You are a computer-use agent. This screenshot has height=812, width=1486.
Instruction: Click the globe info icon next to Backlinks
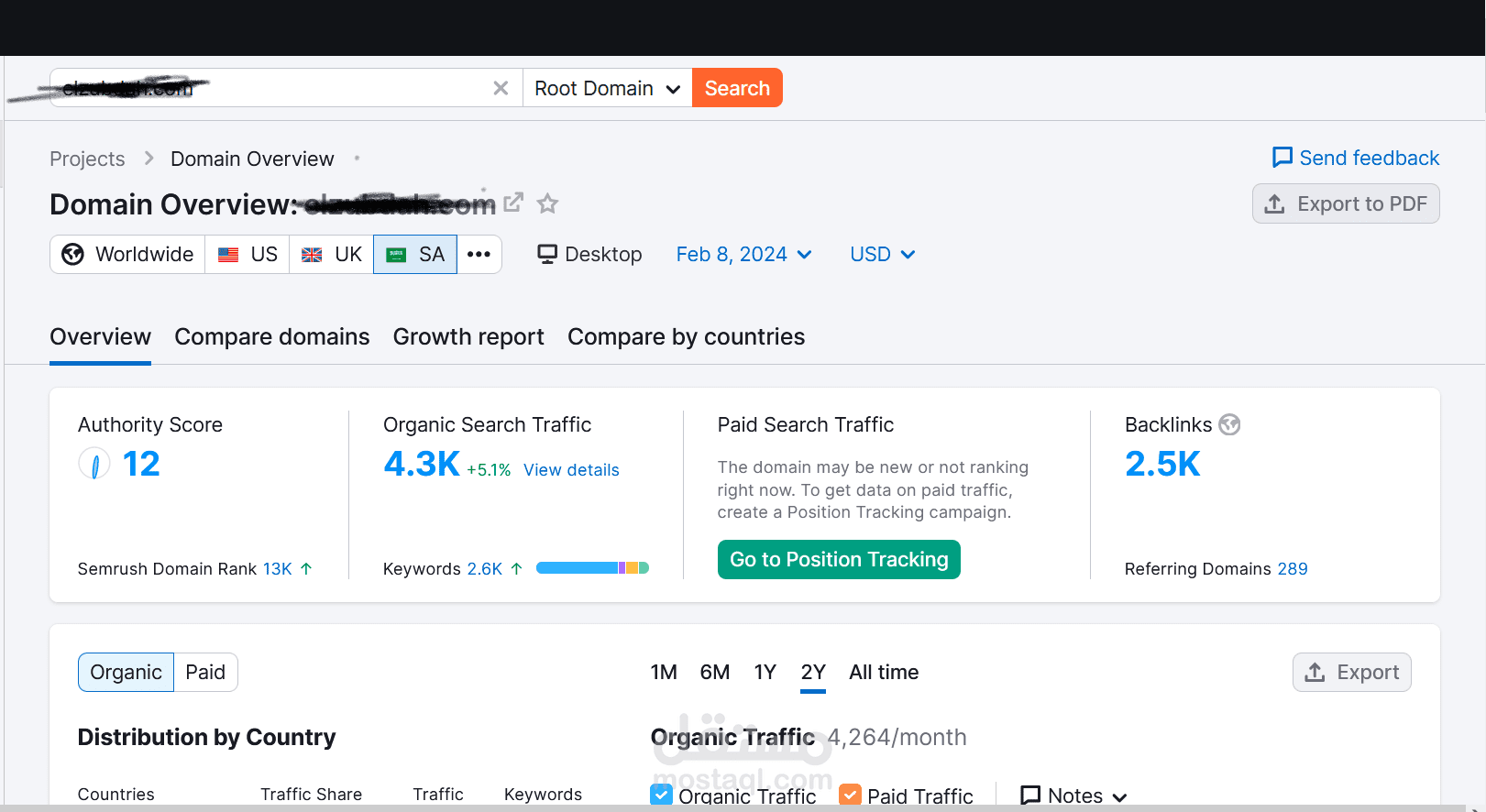(1229, 424)
